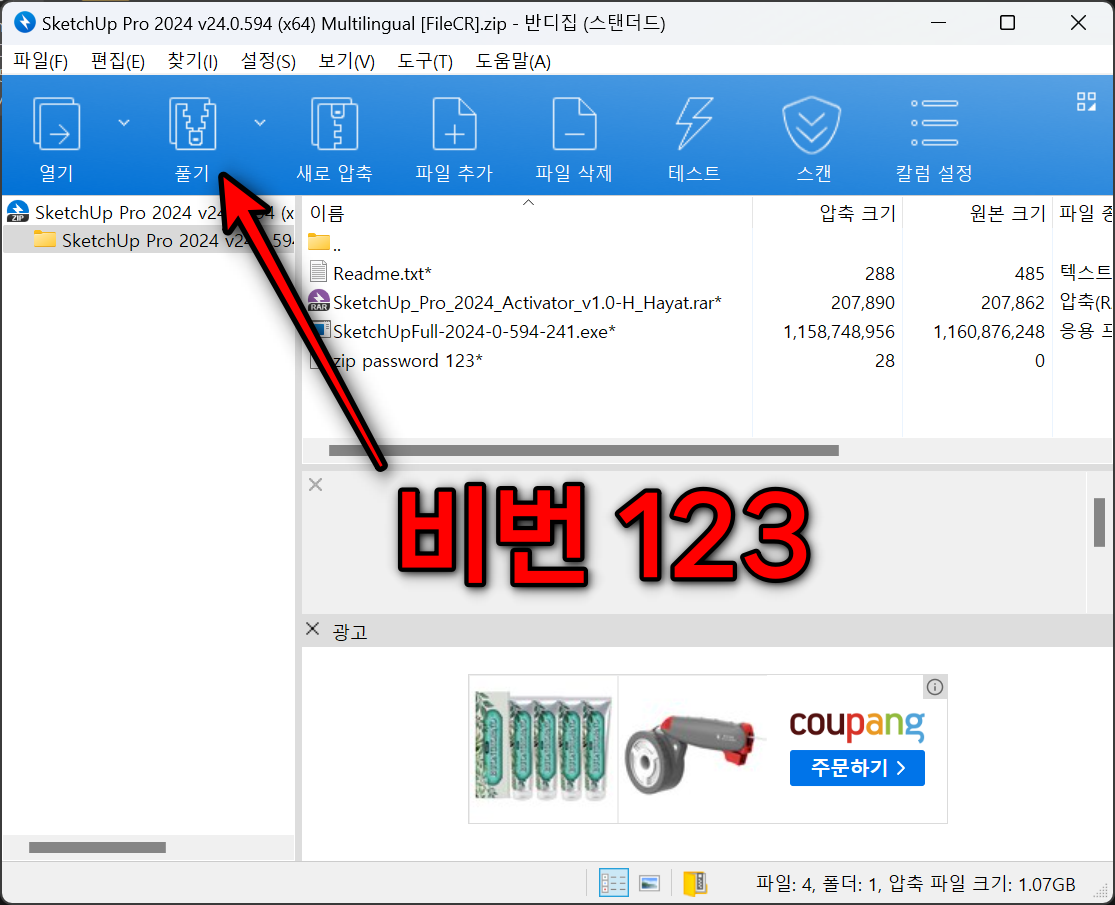Click the preview pane vertical scrollbar
This screenshot has width=1115, height=905.
coord(1099,523)
